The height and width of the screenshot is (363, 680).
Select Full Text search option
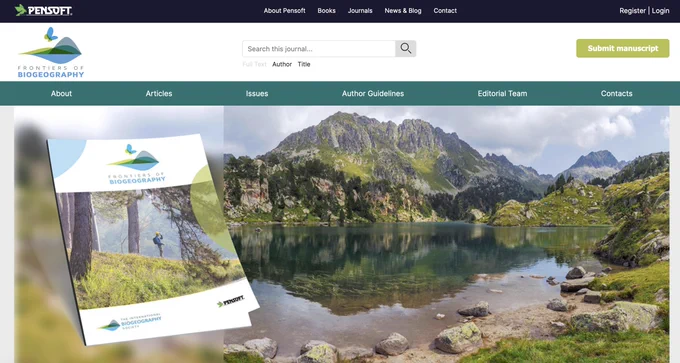pyautogui.click(x=254, y=64)
